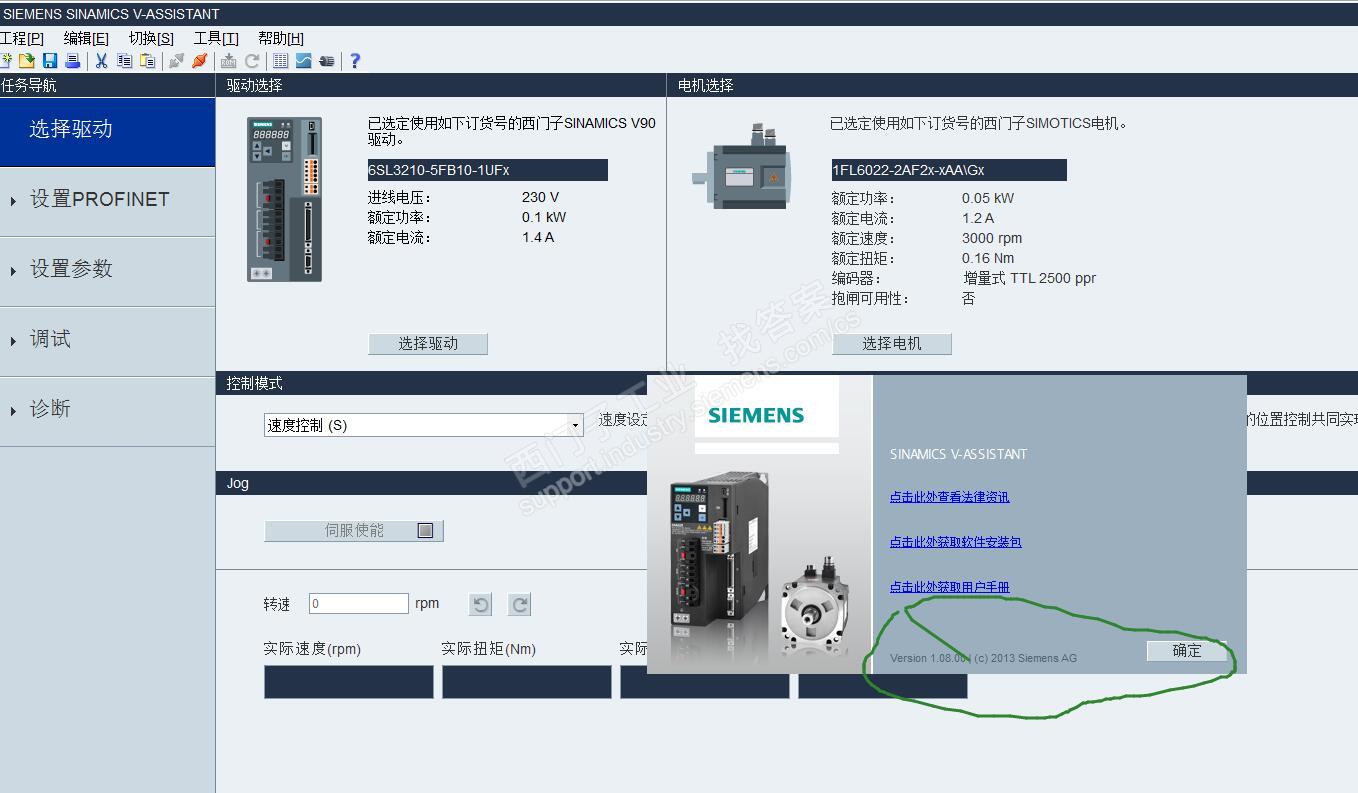Click the Version 1.08.00 text in the dialog

coord(930,658)
